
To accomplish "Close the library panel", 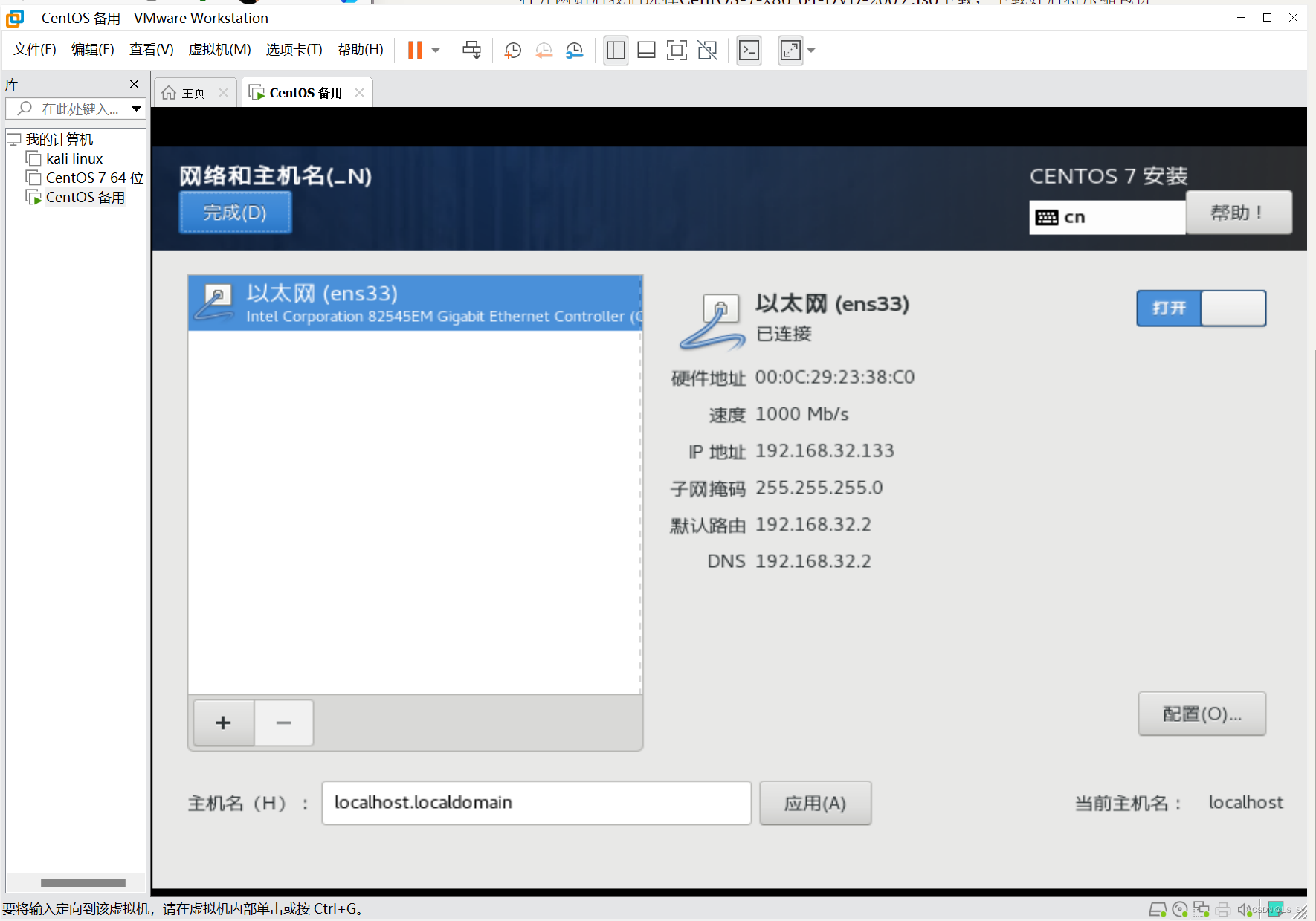I will 134,84.
